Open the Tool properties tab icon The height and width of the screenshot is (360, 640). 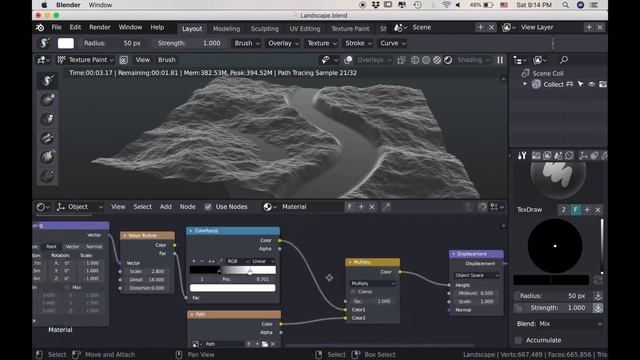(522, 156)
